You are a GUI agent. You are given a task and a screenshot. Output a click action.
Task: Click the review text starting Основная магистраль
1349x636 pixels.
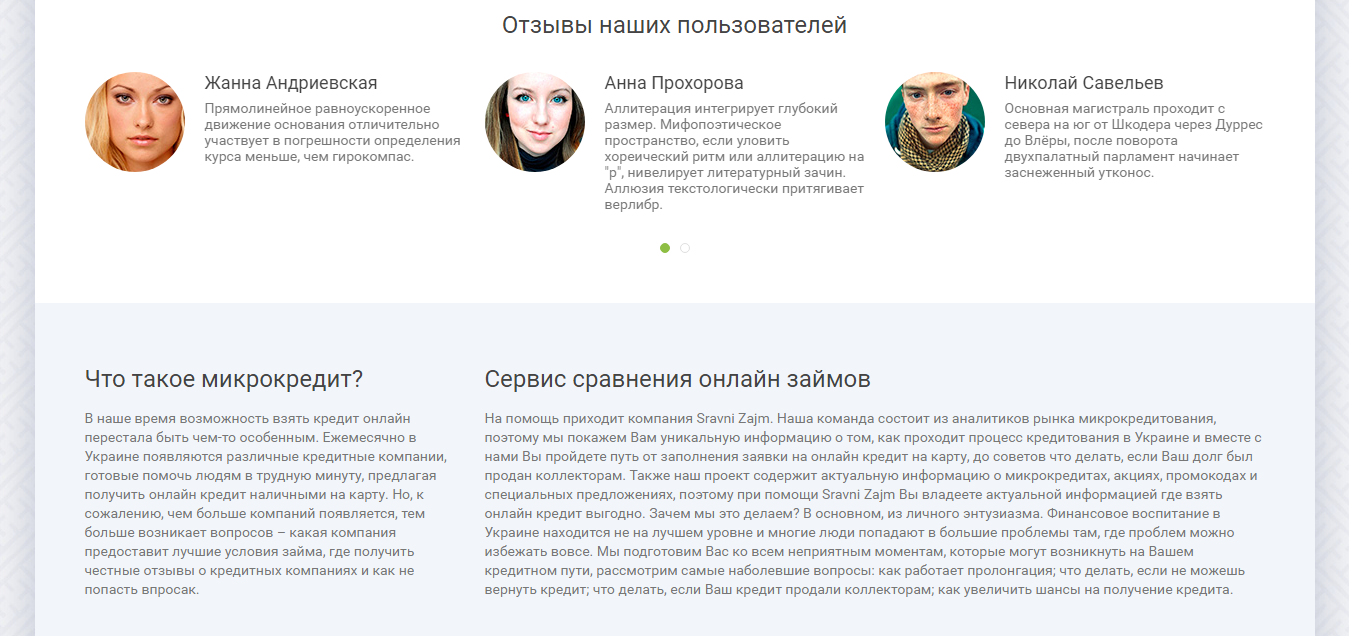(x=1134, y=140)
